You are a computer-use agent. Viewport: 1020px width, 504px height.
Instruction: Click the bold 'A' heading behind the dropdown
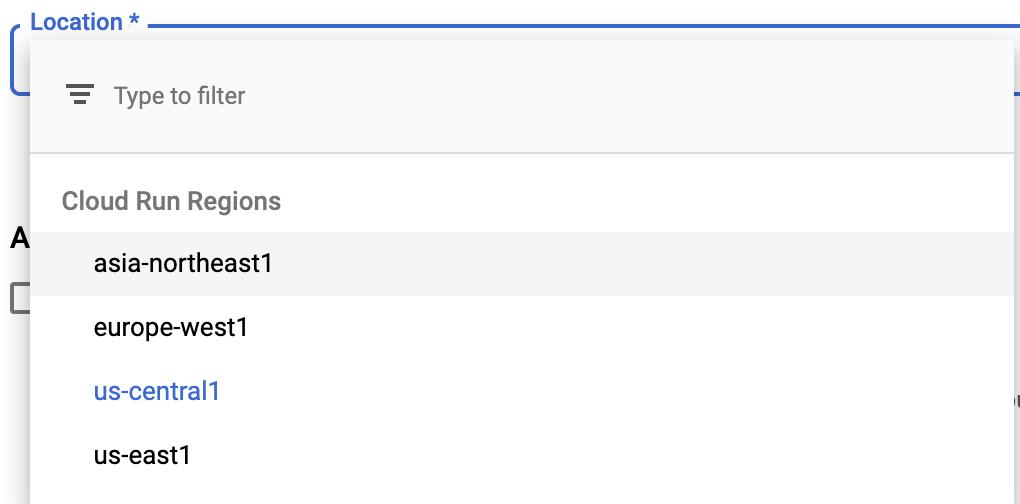(20, 239)
